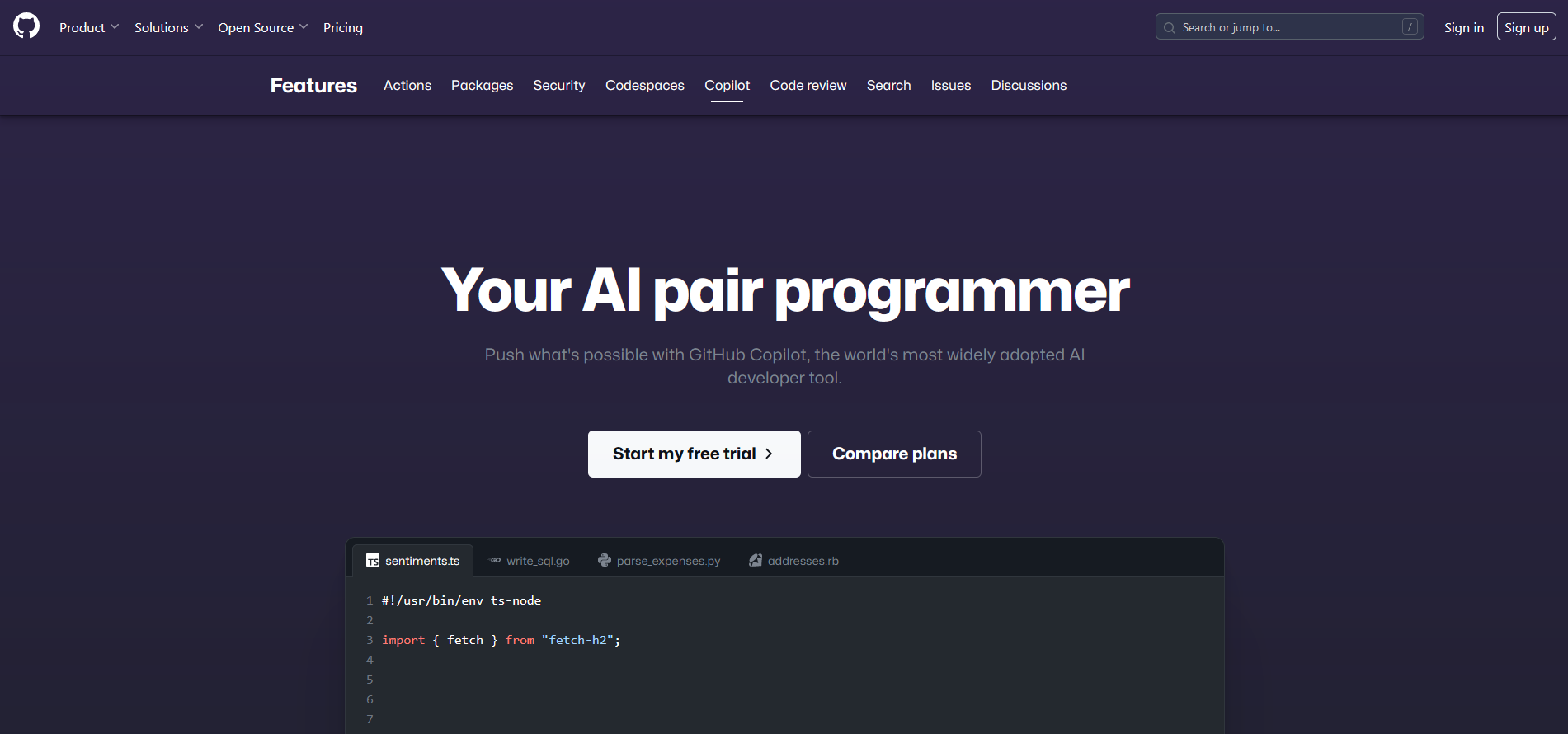
Task: Open the Code review features page
Action: (808, 85)
